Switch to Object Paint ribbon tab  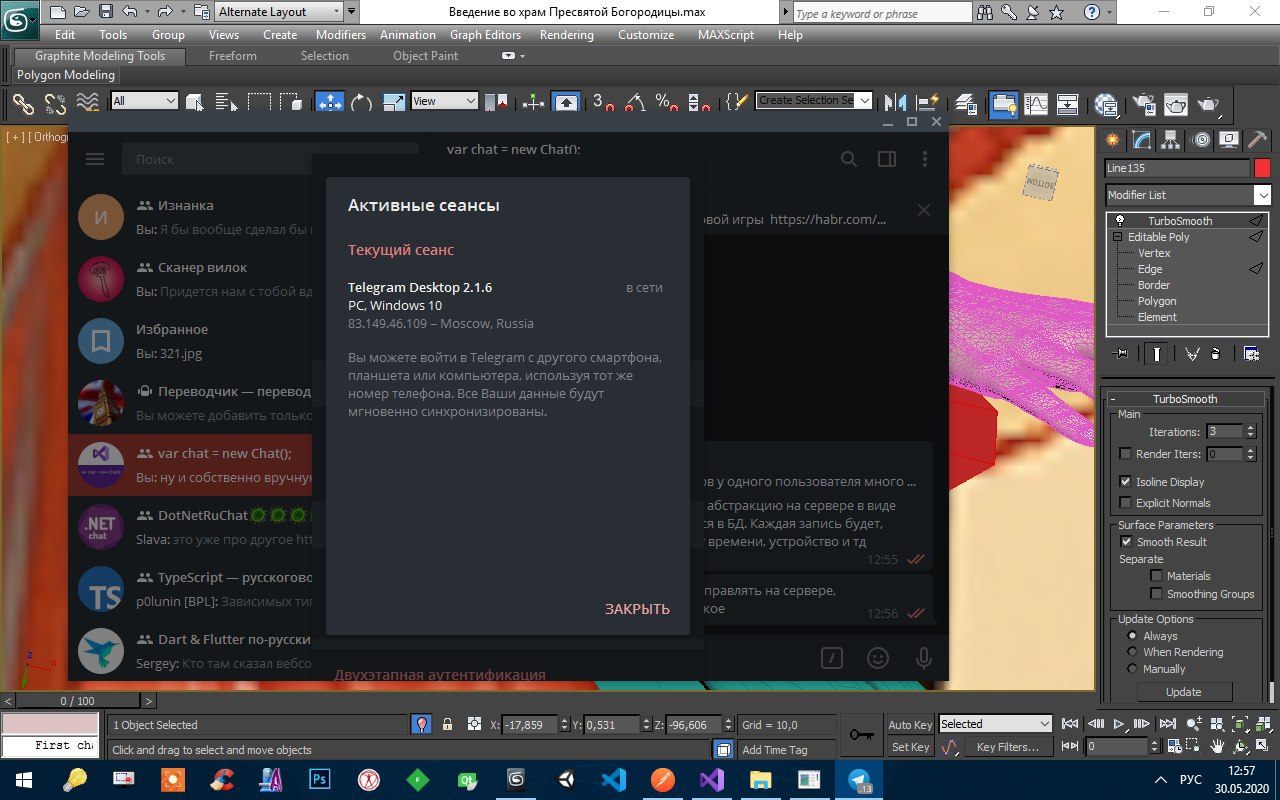(x=426, y=56)
